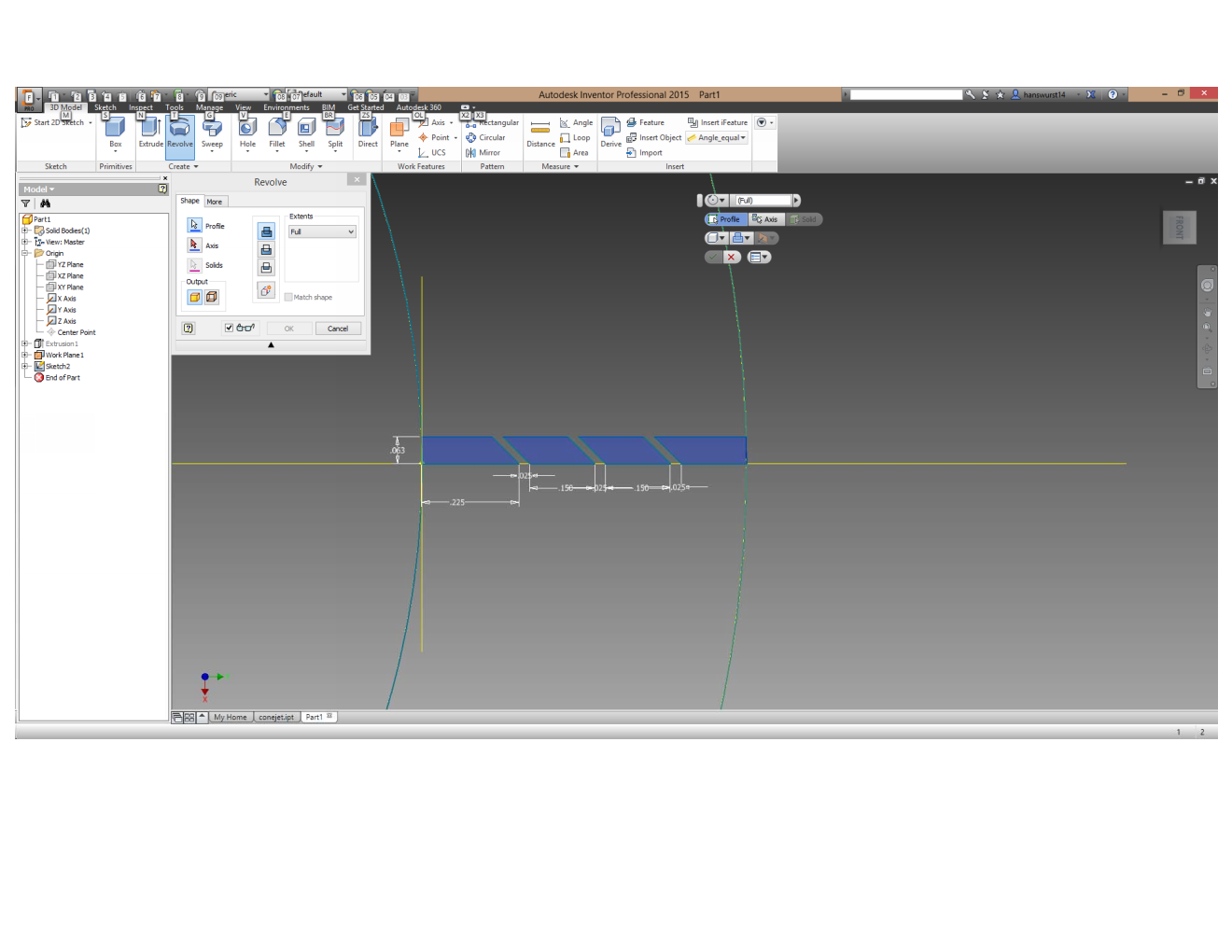This screenshot has width=1232, height=952.
Task: Switch to the conejet.ipt document tab
Action: click(277, 717)
